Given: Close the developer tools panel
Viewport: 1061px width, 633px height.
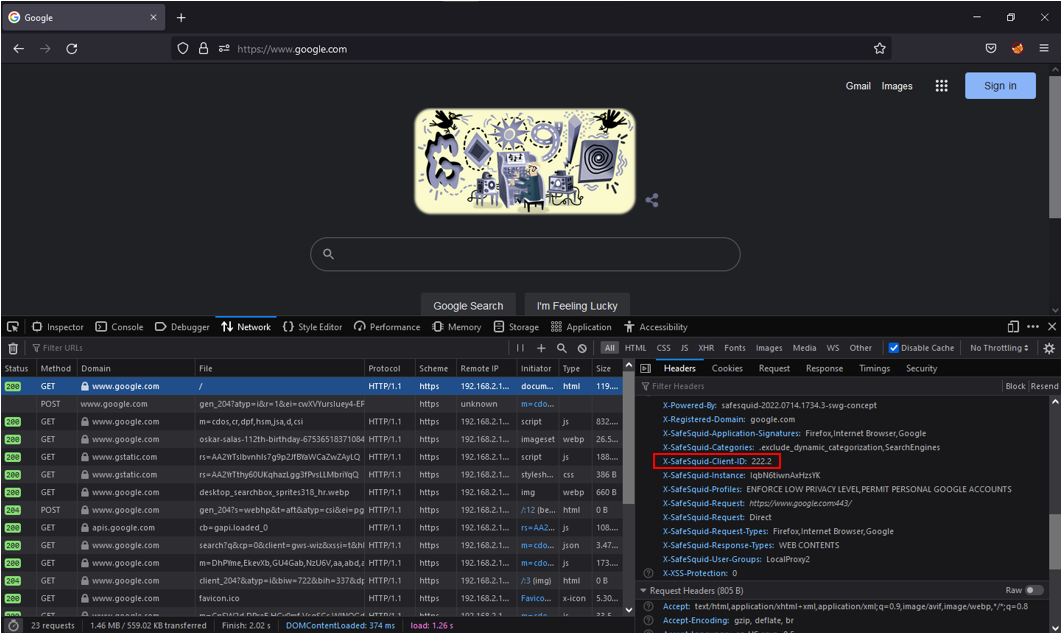Looking at the screenshot, I should pyautogui.click(x=1052, y=327).
